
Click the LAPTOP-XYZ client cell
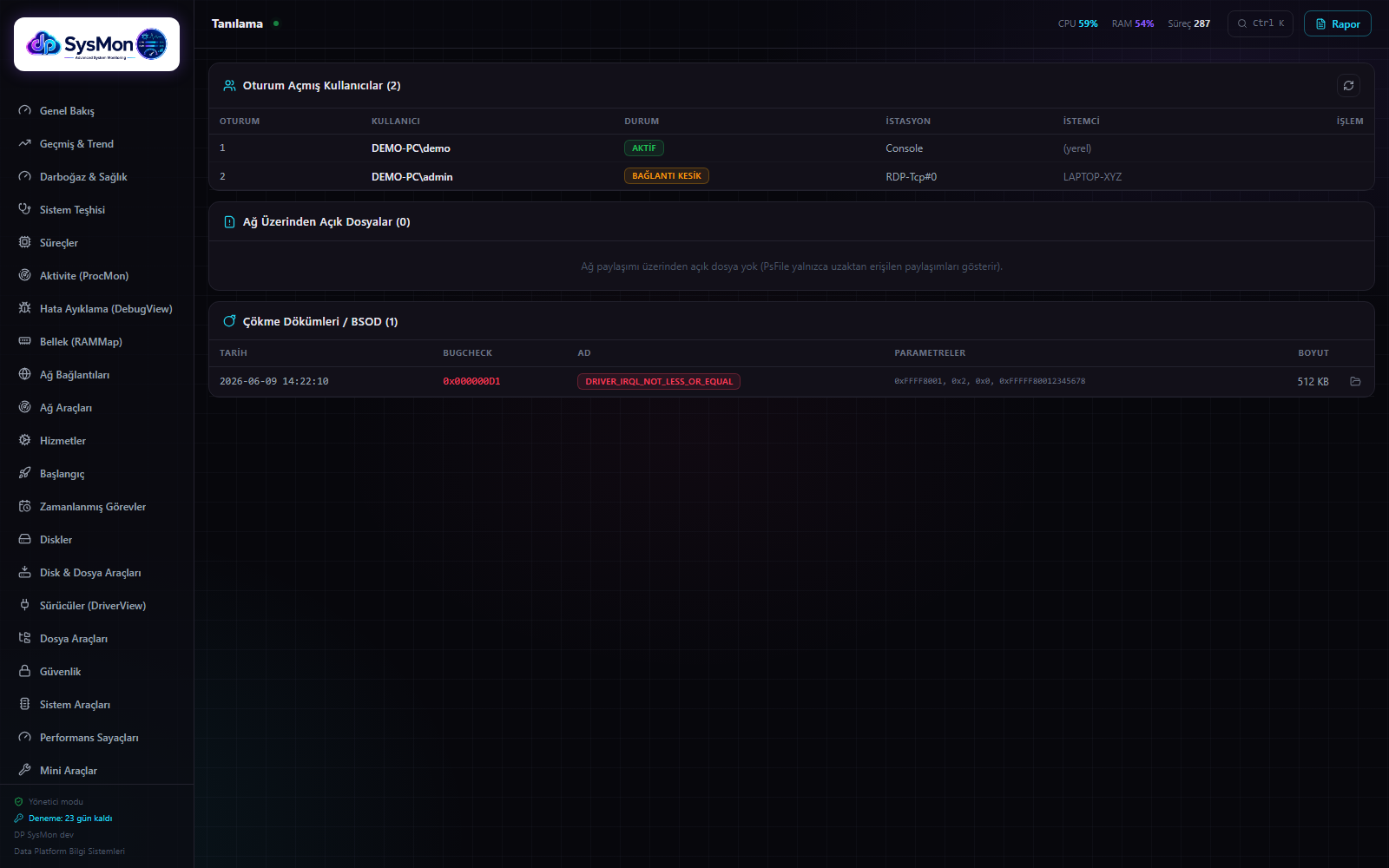[1092, 176]
